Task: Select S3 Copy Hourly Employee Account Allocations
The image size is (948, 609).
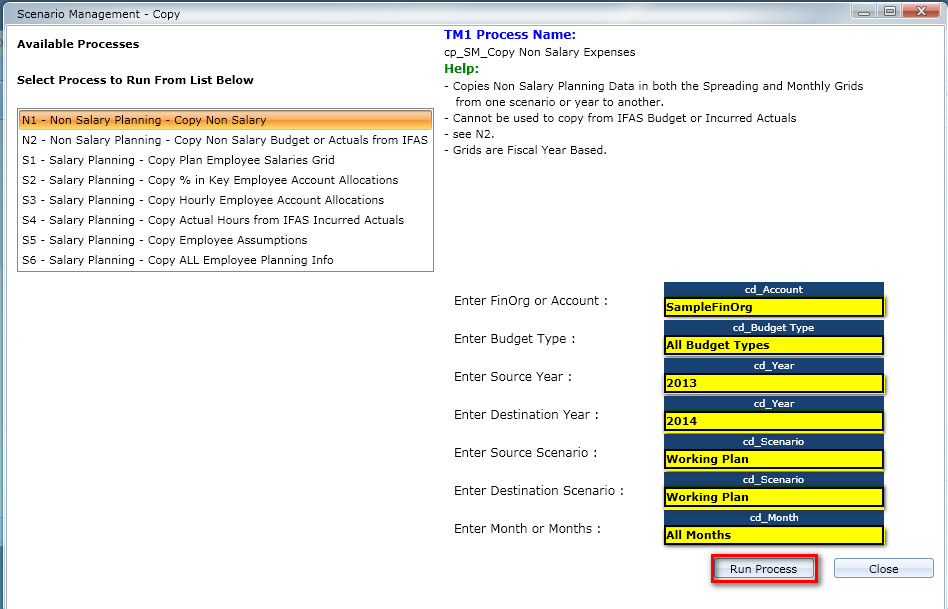Action: 225,200
